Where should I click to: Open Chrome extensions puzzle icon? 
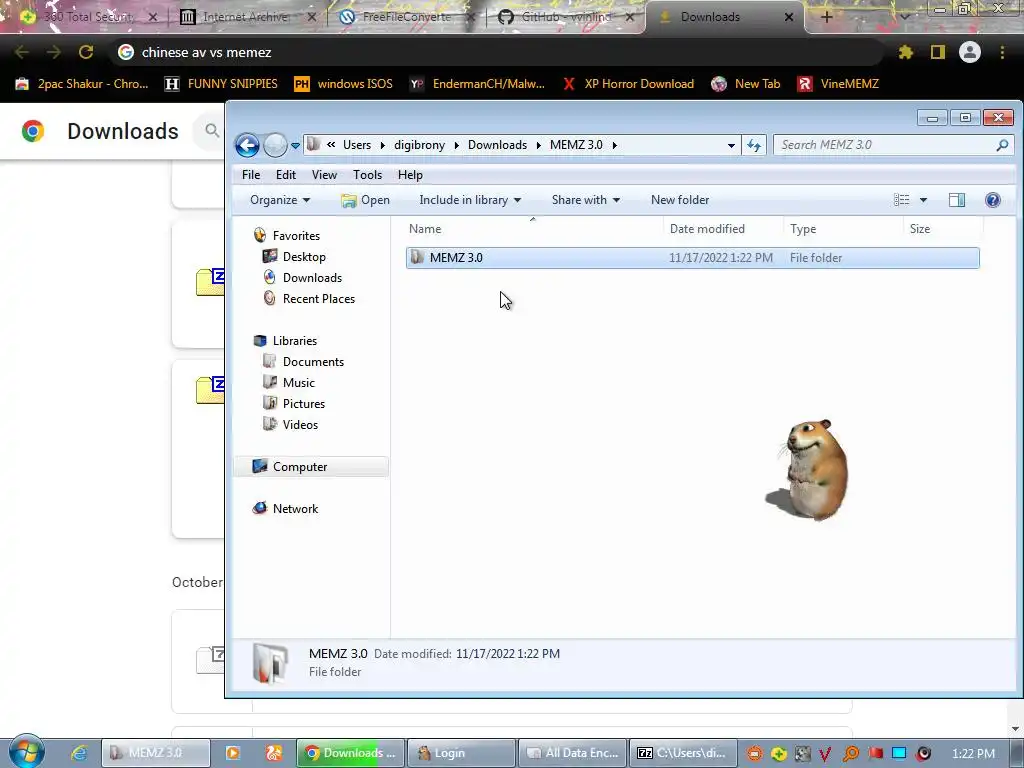(x=905, y=52)
